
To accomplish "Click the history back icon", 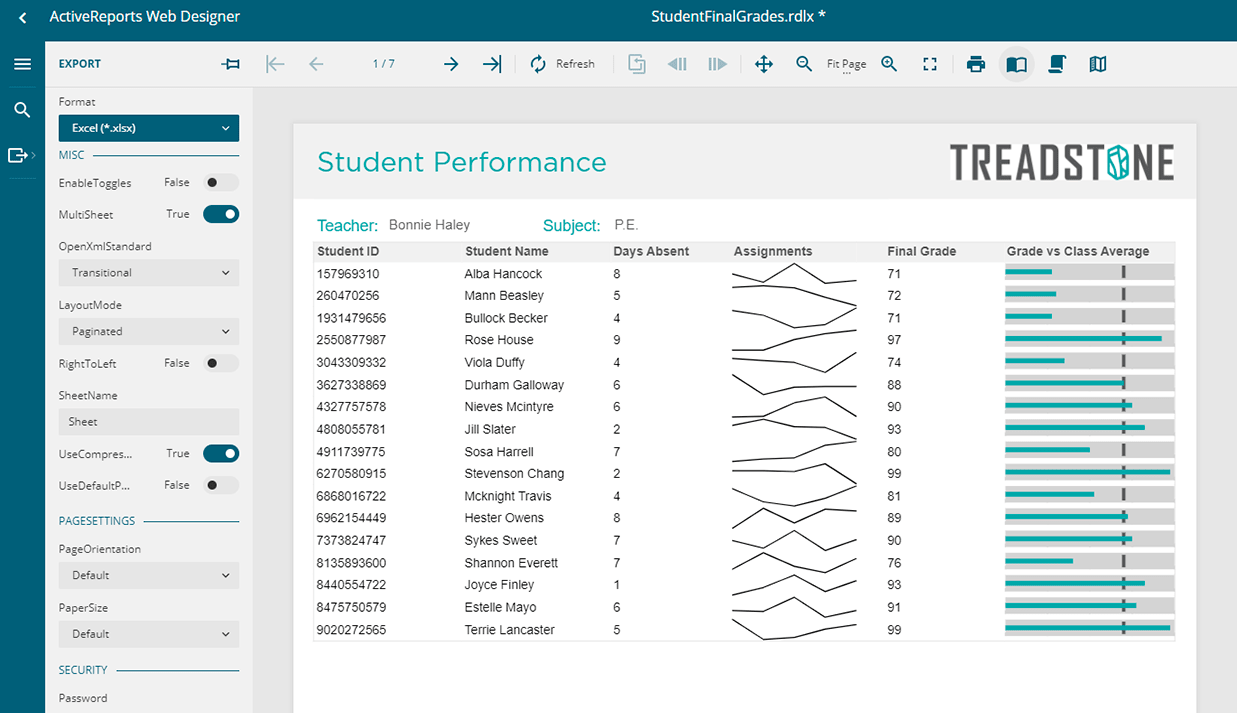I will pos(677,64).
